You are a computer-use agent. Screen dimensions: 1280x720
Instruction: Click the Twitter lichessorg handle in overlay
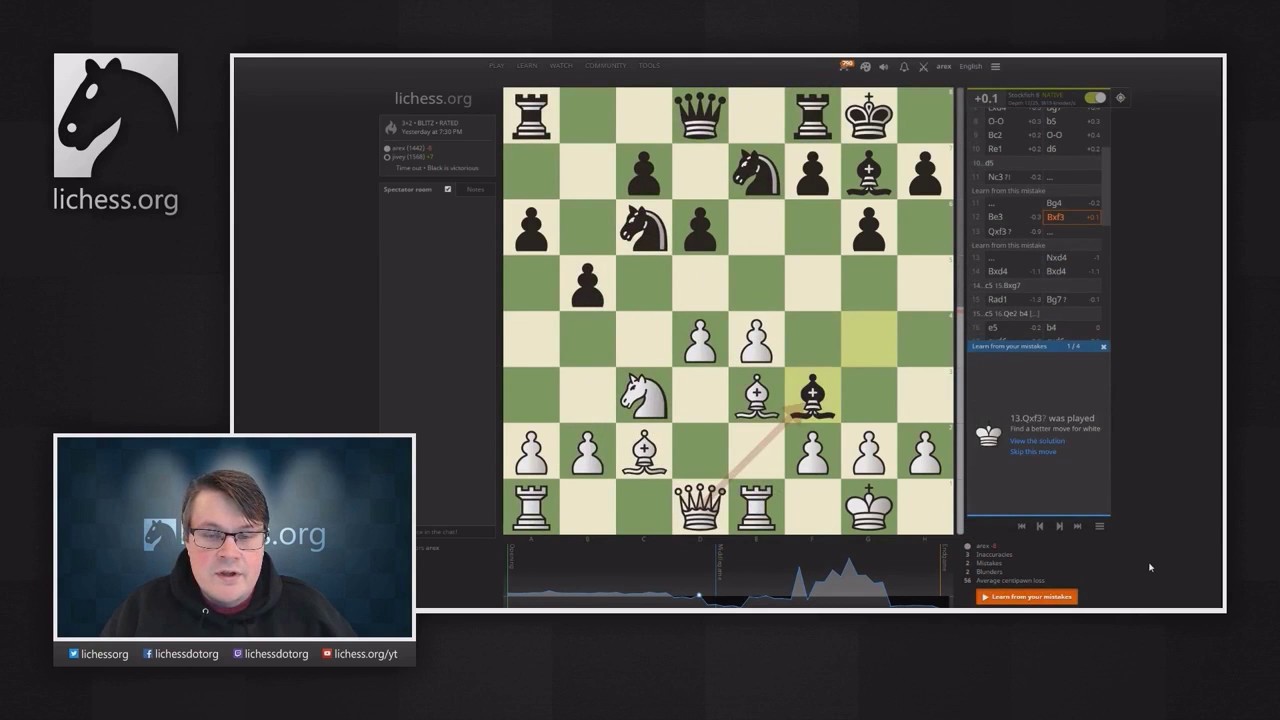[x=98, y=654]
